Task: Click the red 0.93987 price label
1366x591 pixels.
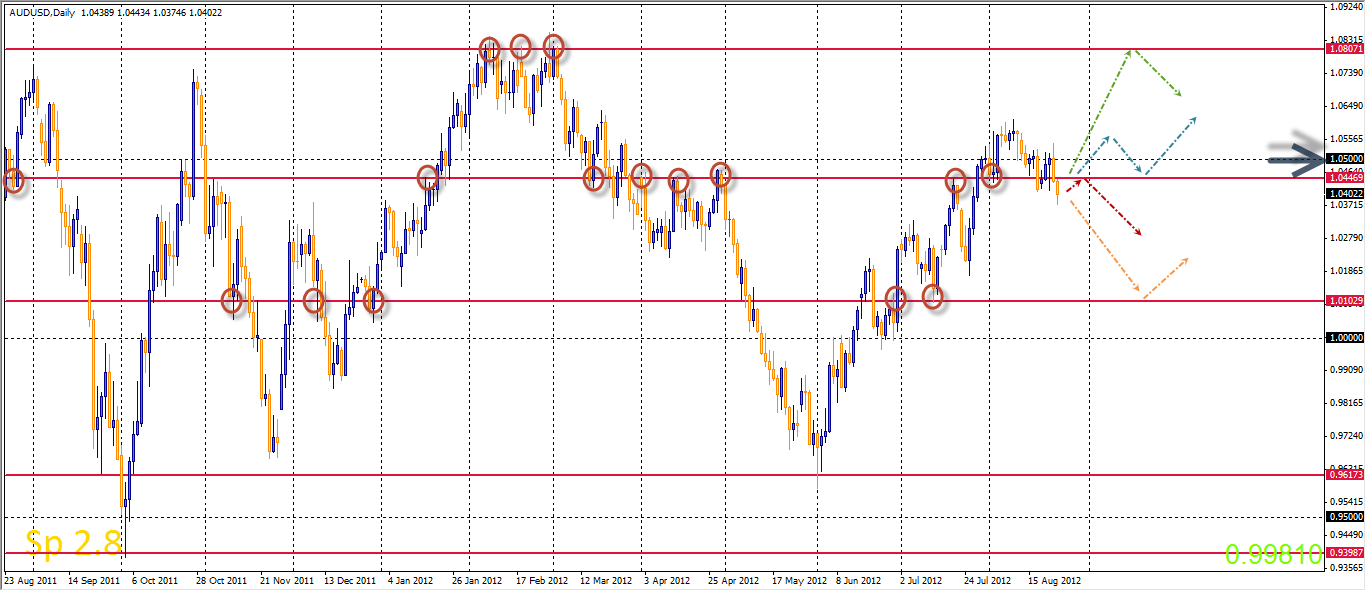Action: [1343, 553]
